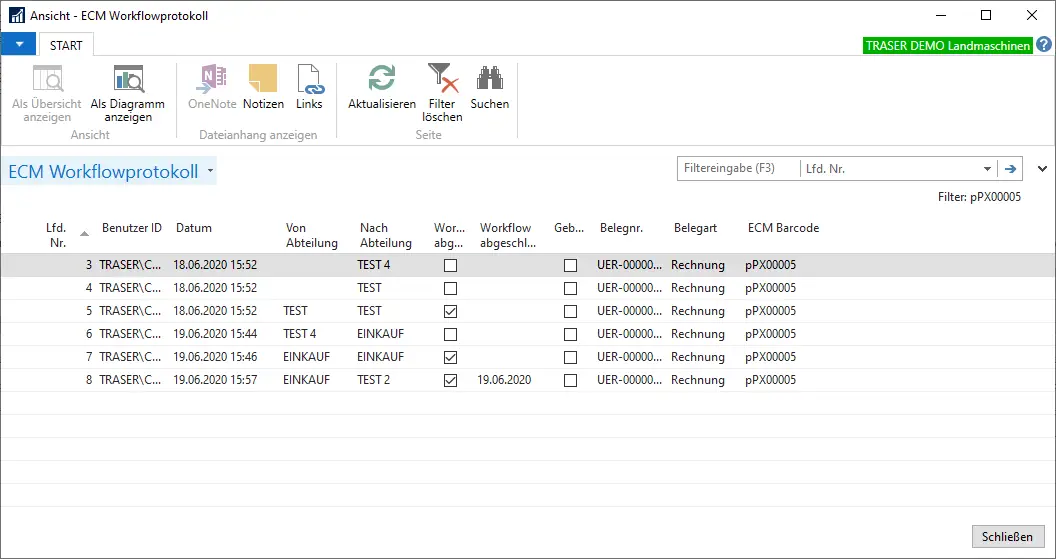Viewport: 1056px width, 559px height.
Task: Click the Schließen button
Action: pos(1007,537)
